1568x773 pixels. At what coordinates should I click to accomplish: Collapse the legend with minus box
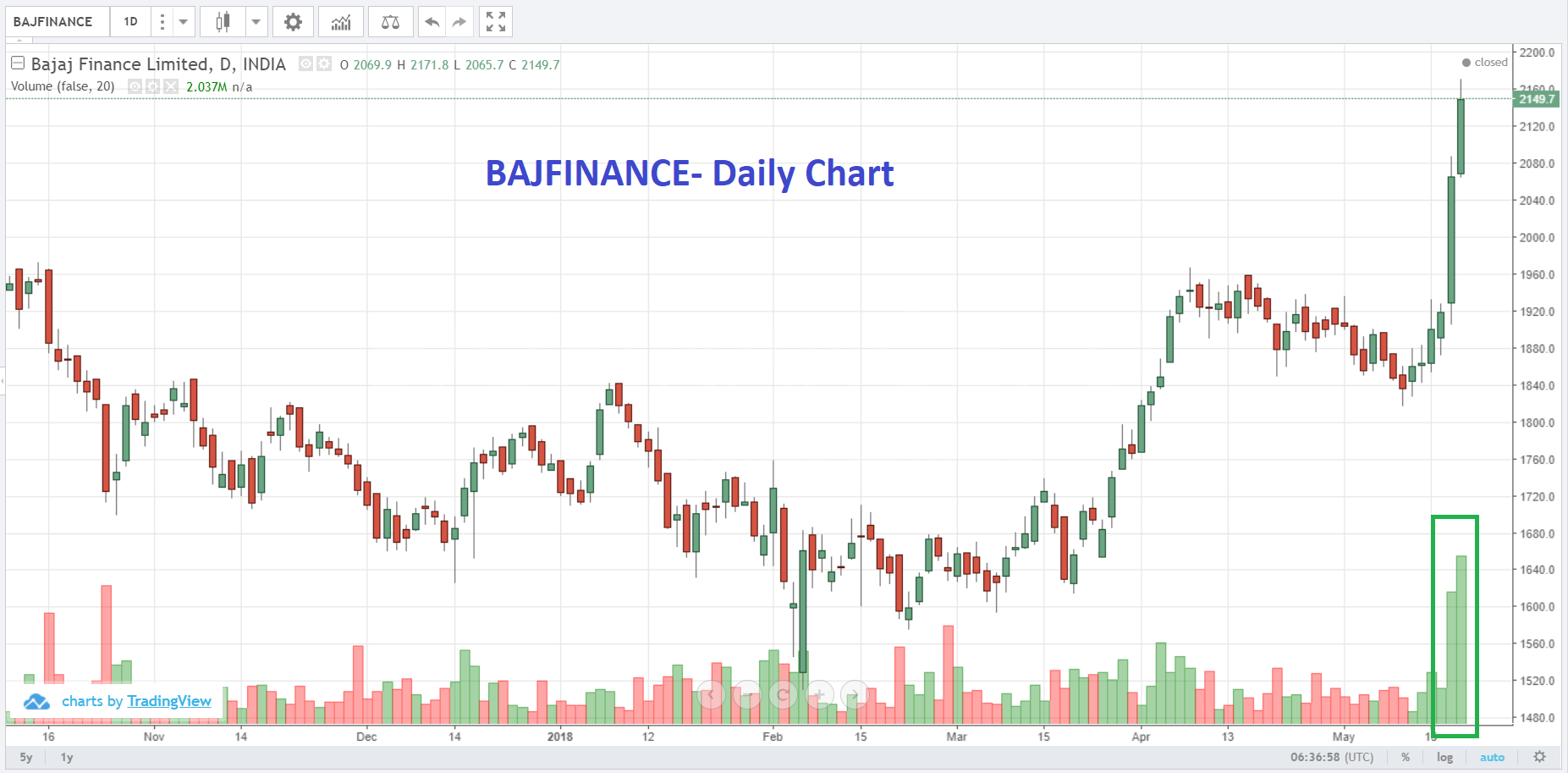pyautogui.click(x=17, y=63)
